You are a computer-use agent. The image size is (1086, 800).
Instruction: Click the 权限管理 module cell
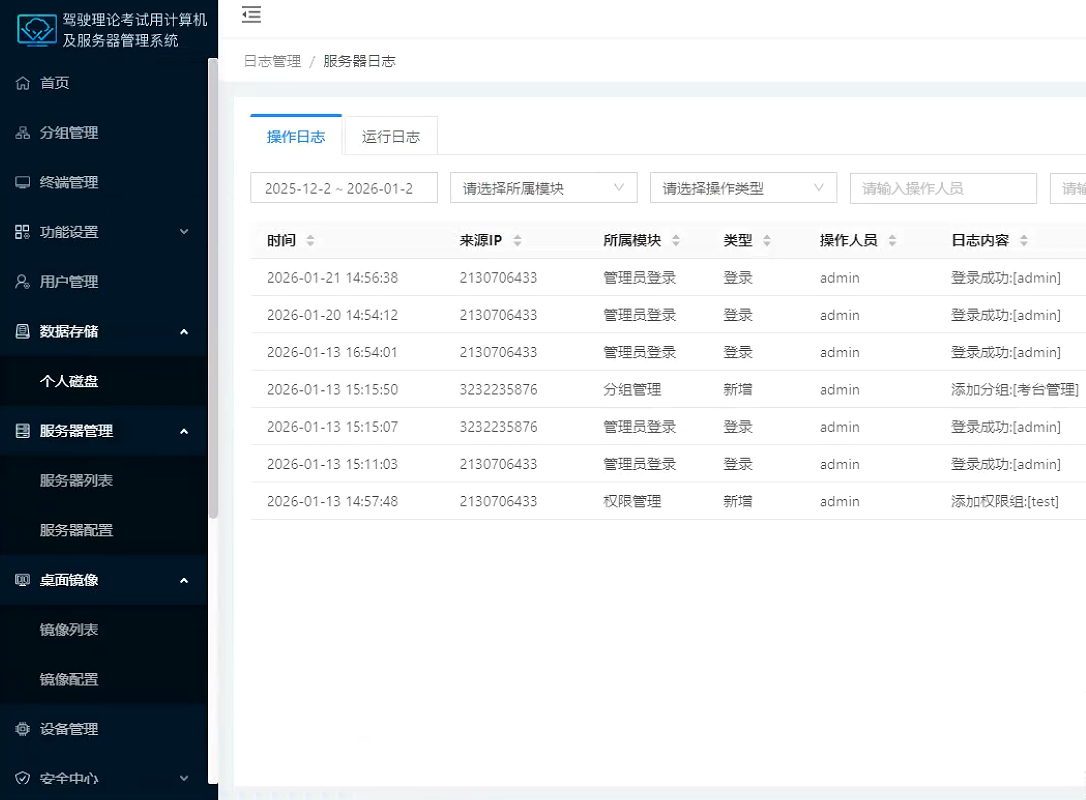(632, 501)
